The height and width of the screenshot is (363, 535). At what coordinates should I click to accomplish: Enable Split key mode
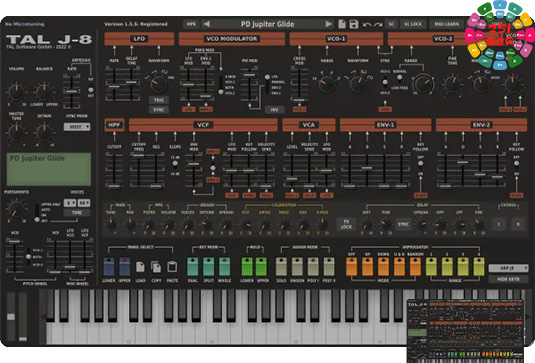(208, 267)
